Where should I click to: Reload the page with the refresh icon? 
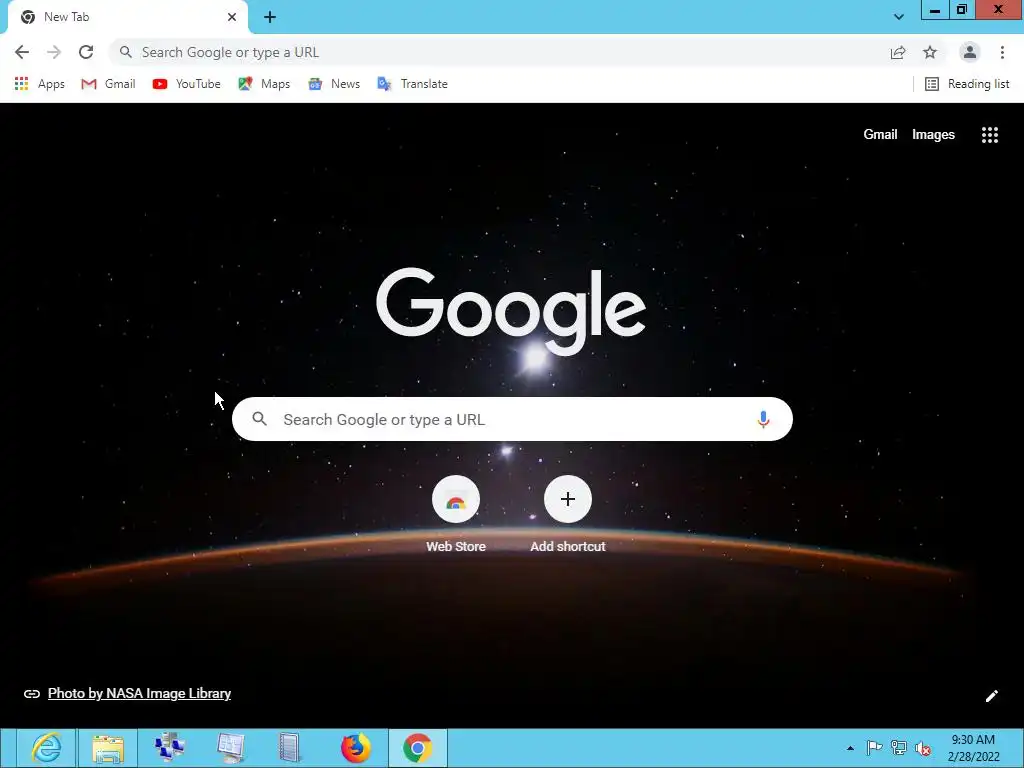pos(86,52)
